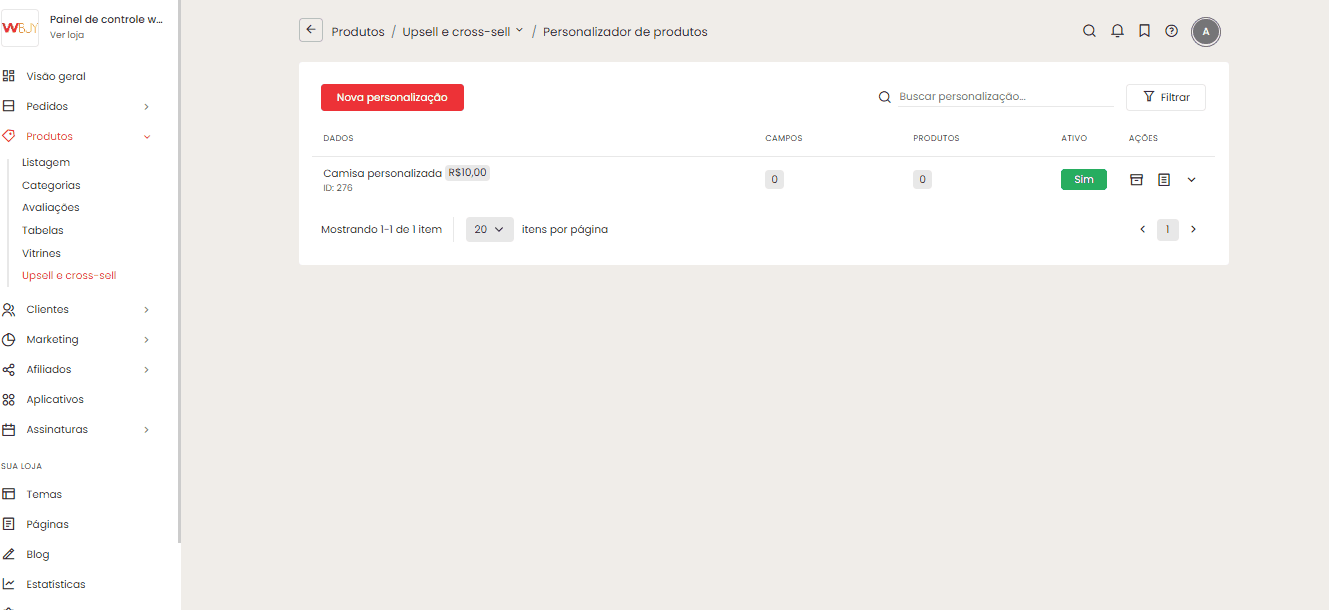Click the Buscar personalização search field
This screenshot has height=610, width=1329.
(1003, 97)
